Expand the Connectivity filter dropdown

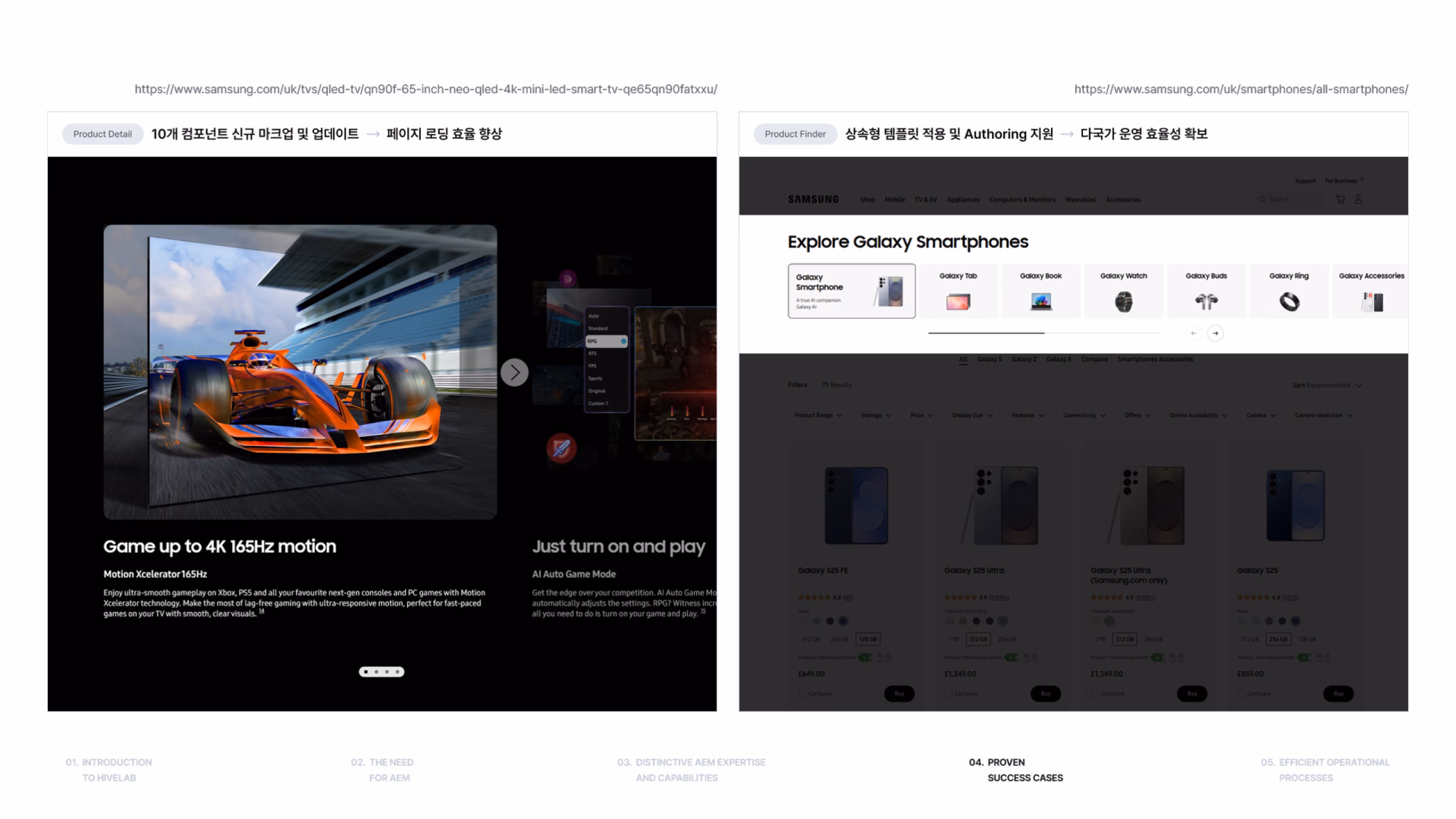tap(1084, 415)
